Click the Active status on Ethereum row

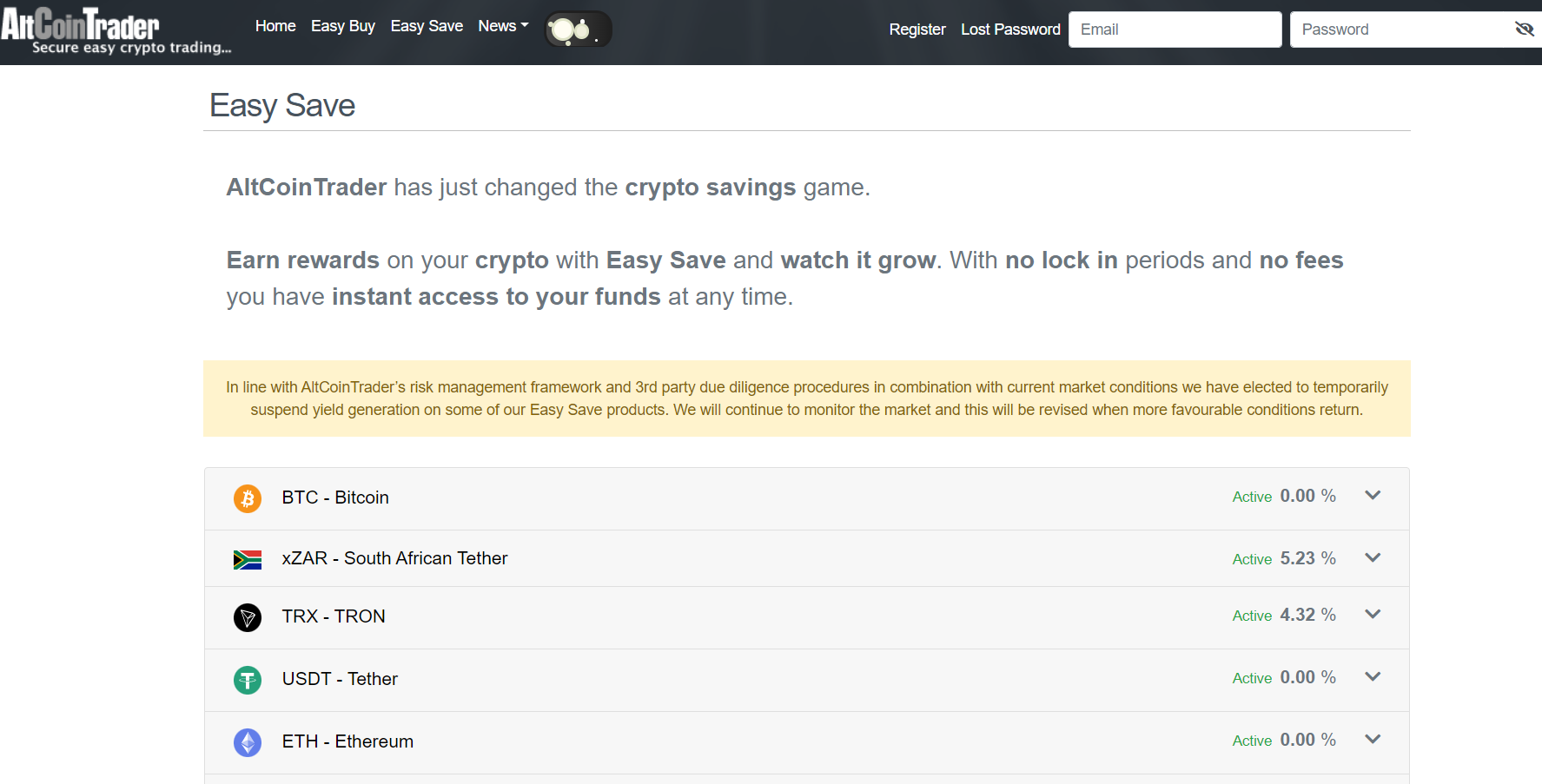point(1252,741)
